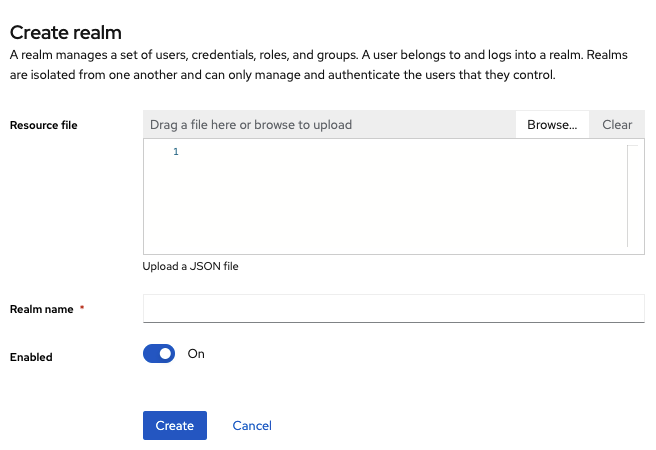The height and width of the screenshot is (450, 656).
Task: Click the 'Realm name' field label
Action: pos(41,310)
